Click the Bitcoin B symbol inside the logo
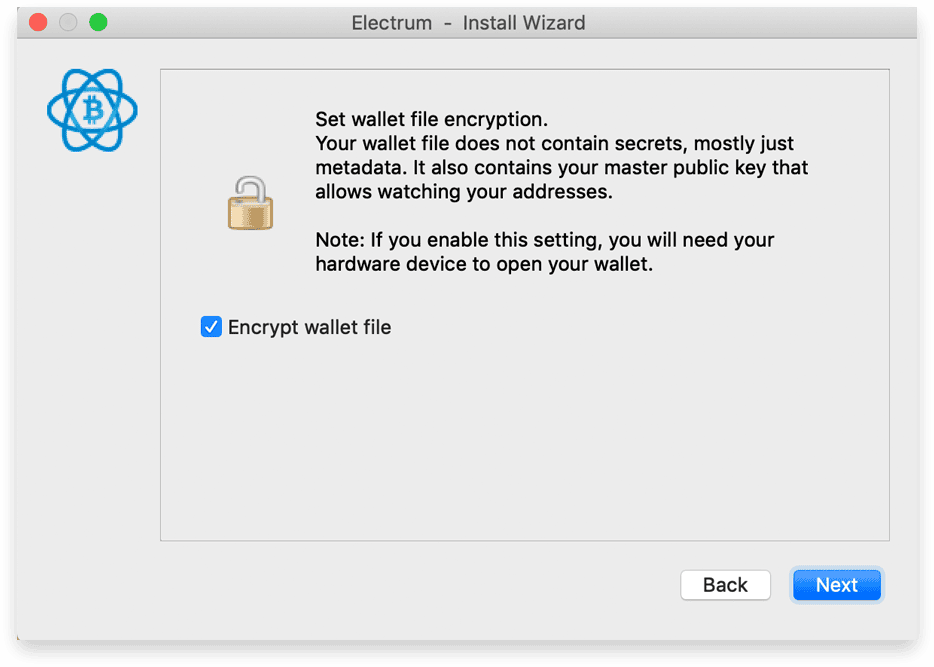The height and width of the screenshot is (667, 934). pyautogui.click(x=93, y=111)
